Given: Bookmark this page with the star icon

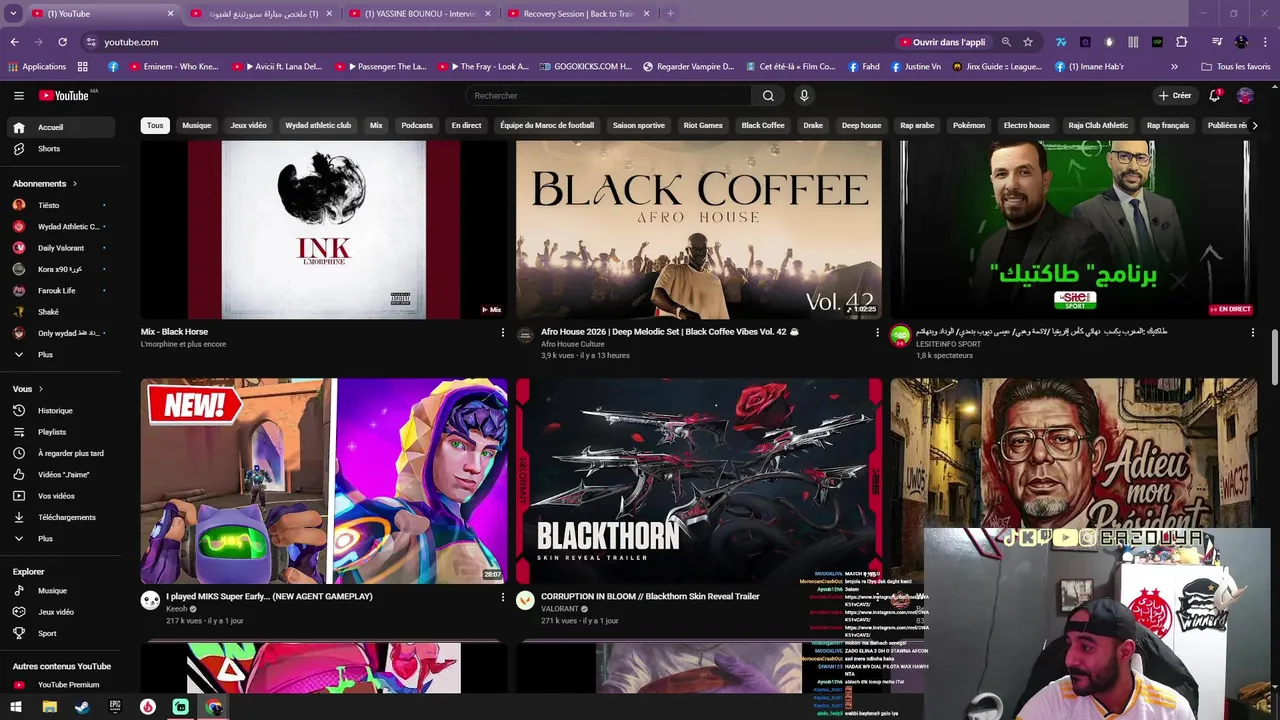Looking at the screenshot, I should coord(1027,42).
